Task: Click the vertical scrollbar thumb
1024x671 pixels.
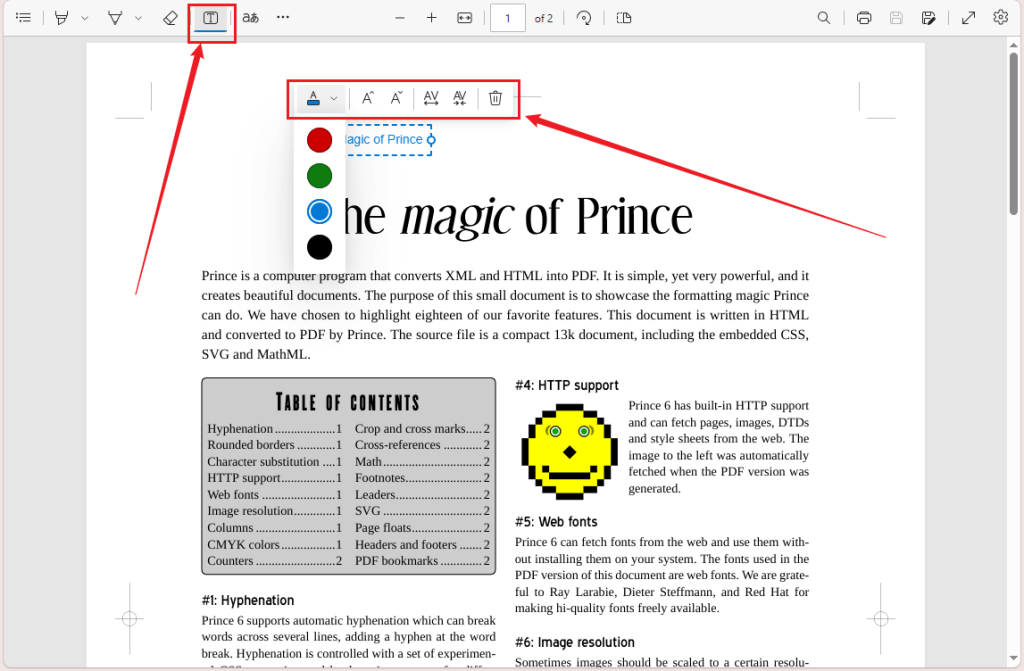Action: coord(1014,133)
